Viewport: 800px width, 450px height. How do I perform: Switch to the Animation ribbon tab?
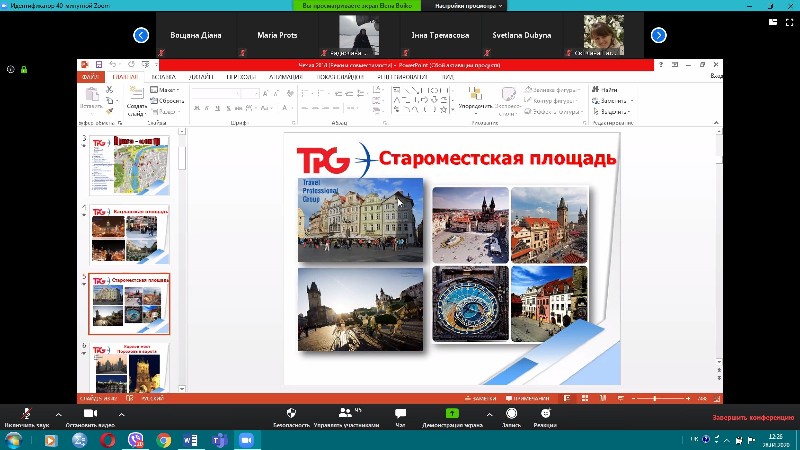tap(285, 76)
